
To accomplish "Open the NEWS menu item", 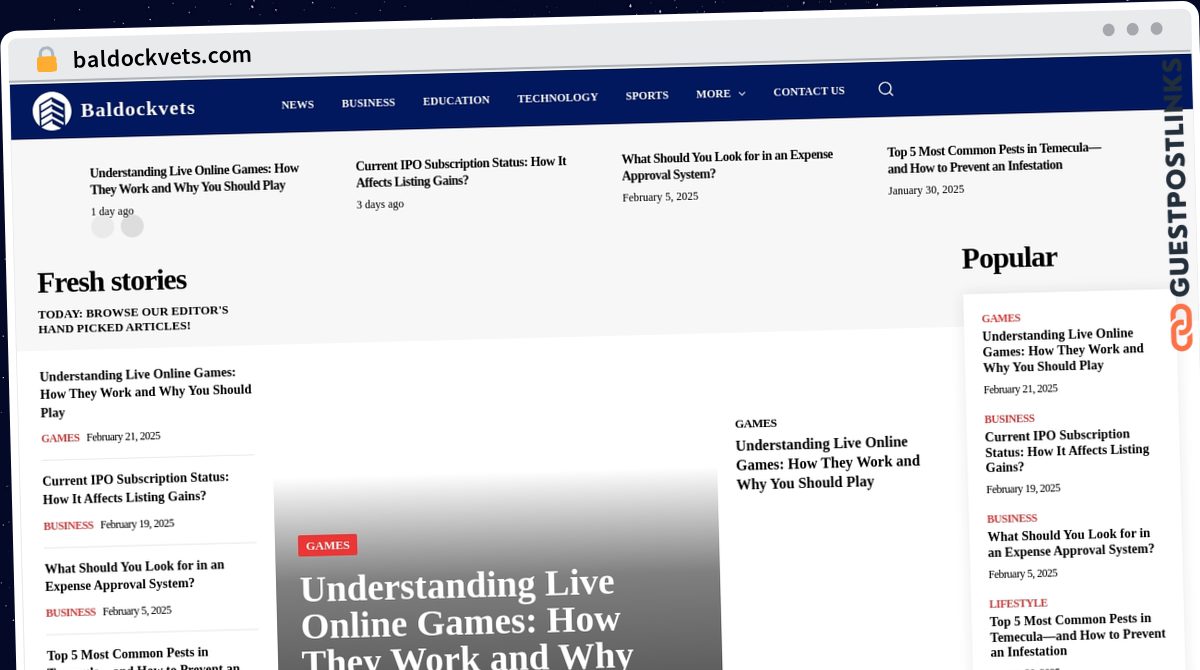I will coord(297,104).
